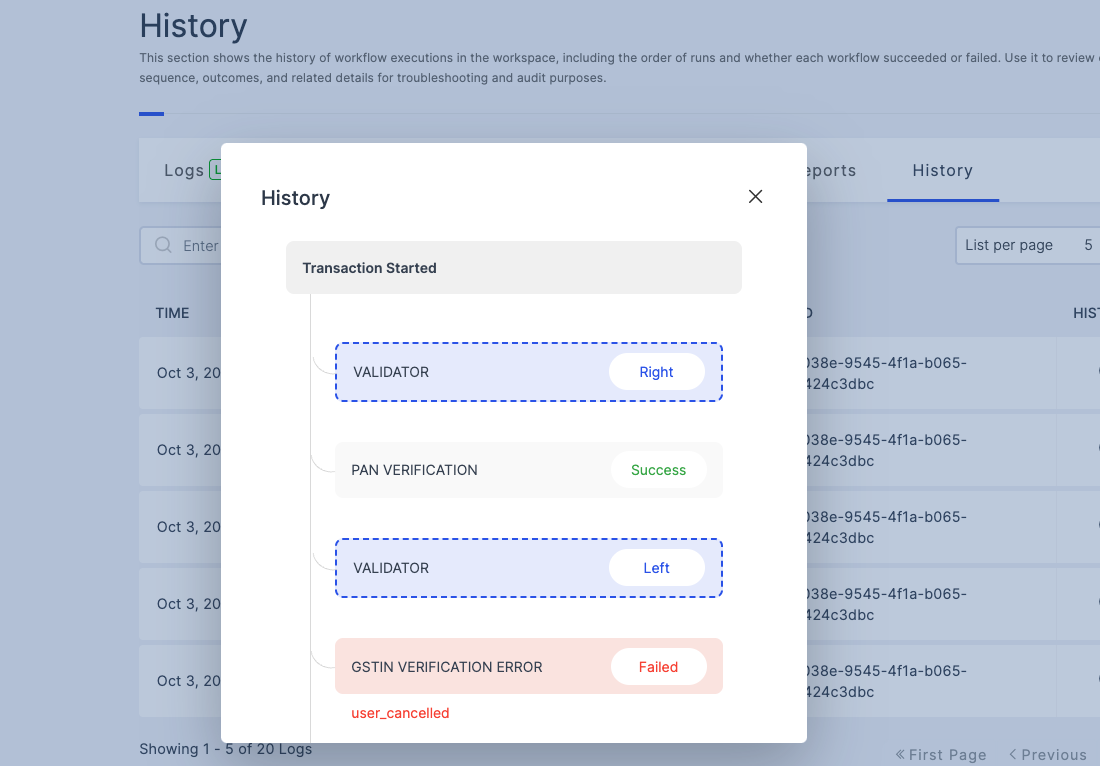Click the Failed badge on GSTIN error

(658, 667)
